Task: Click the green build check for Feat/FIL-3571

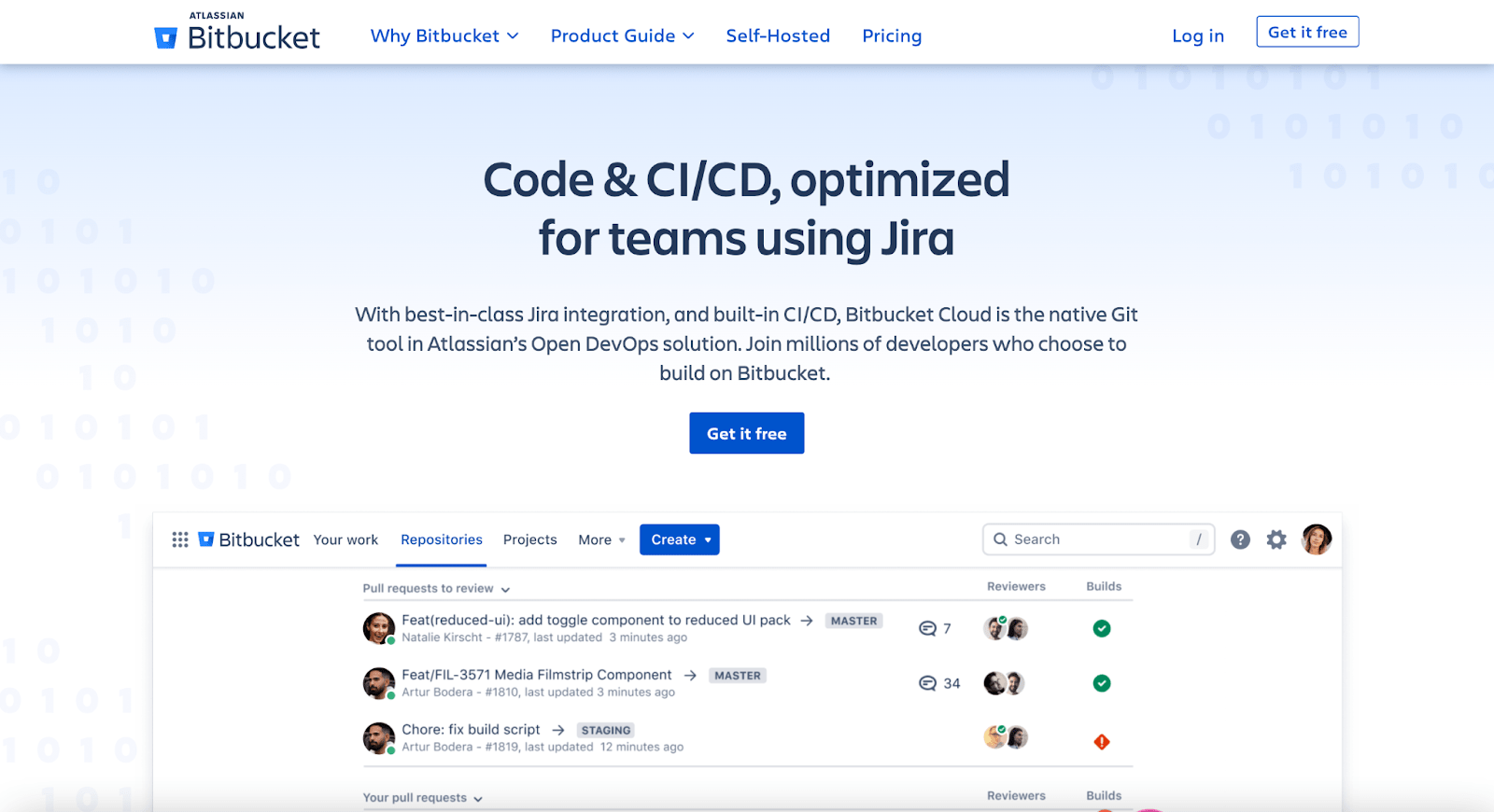Action: point(1102,683)
